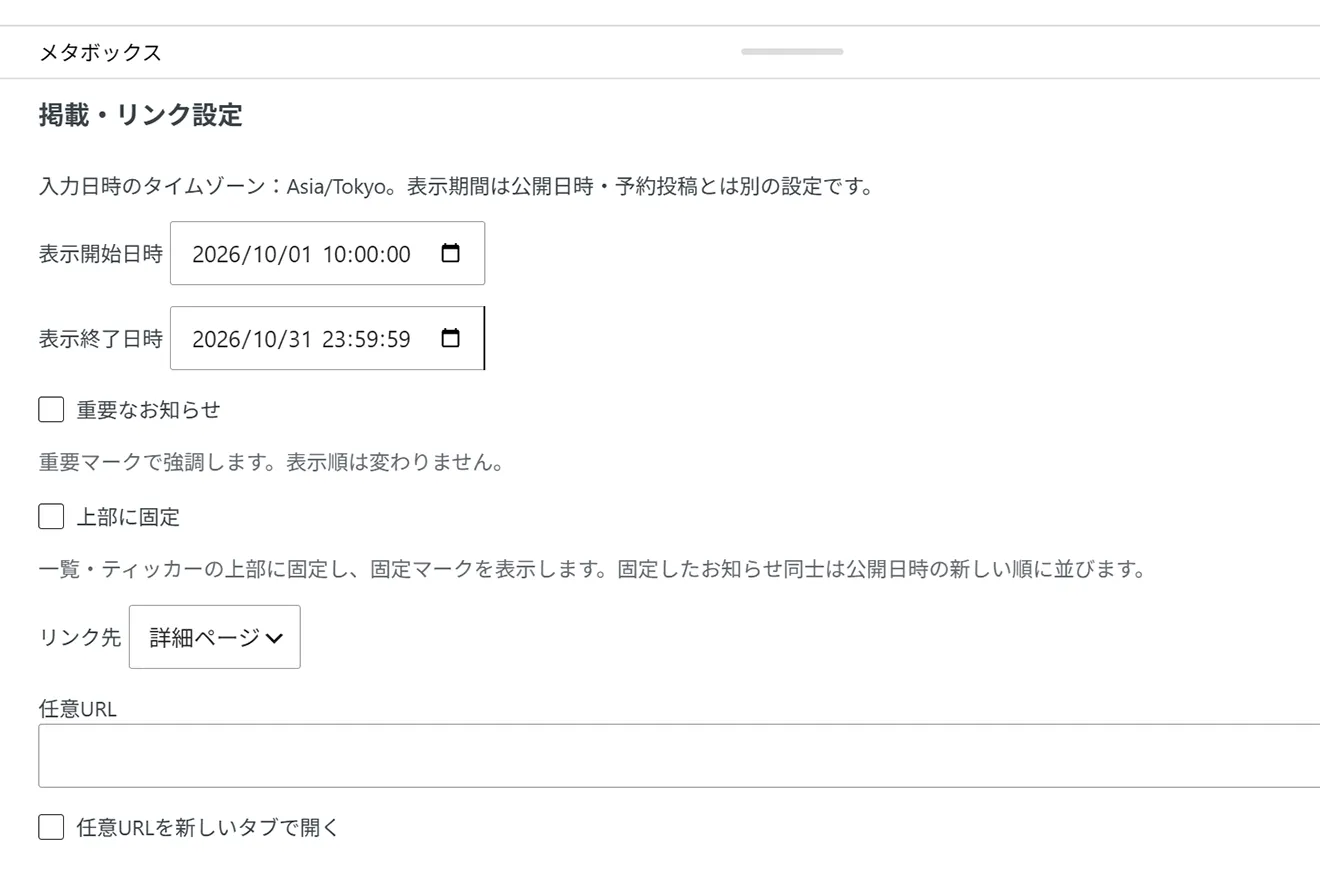
Task: Click the 一覧・ティッカーの上部に固定 description text
Action: 592,570
